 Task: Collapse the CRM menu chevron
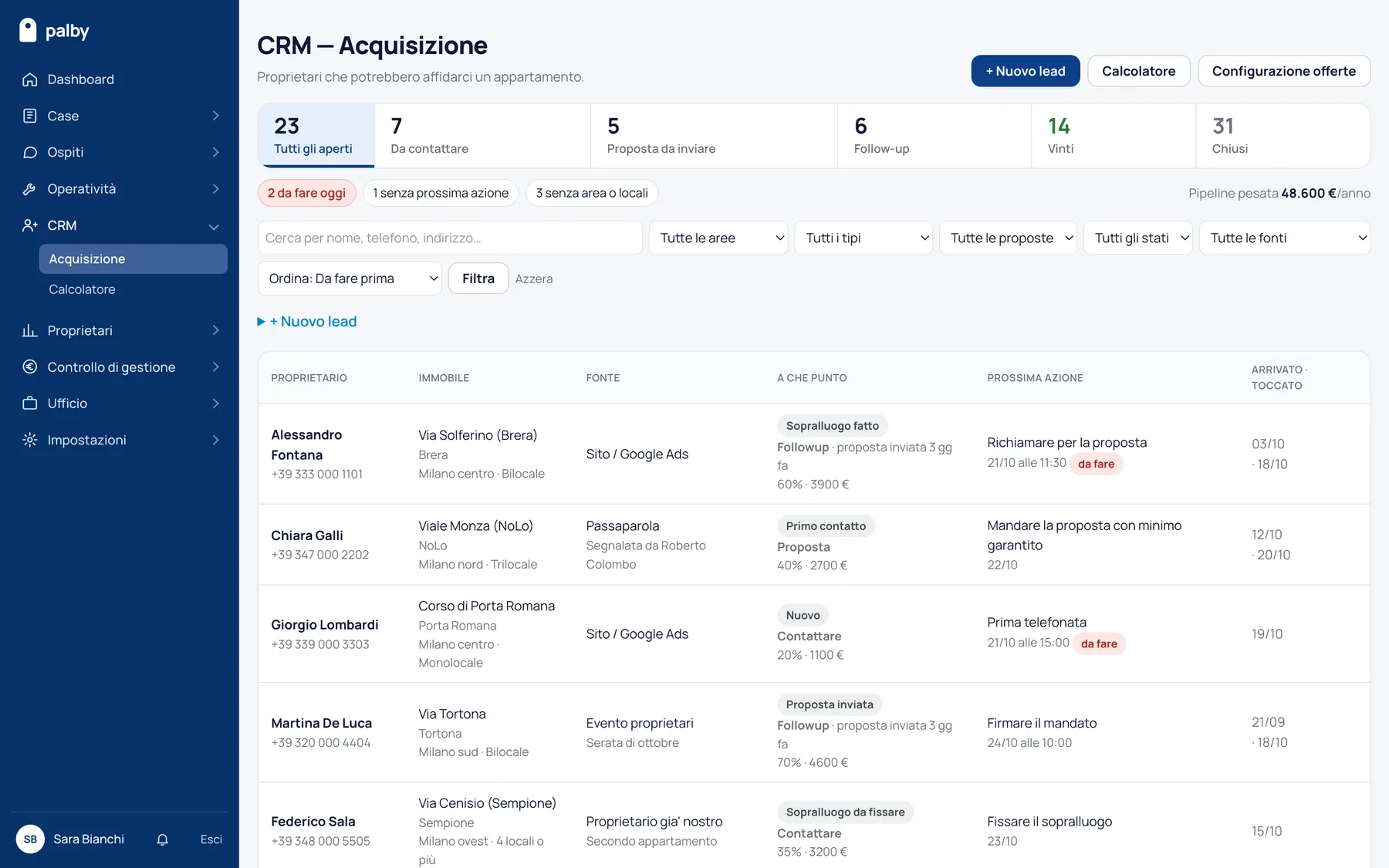click(215, 226)
